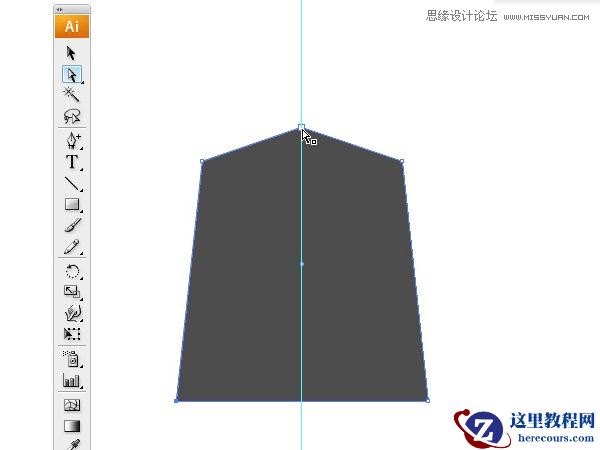Screen dimensions: 600x450
Task: Choose the Rectangle tool
Action: click(x=72, y=204)
